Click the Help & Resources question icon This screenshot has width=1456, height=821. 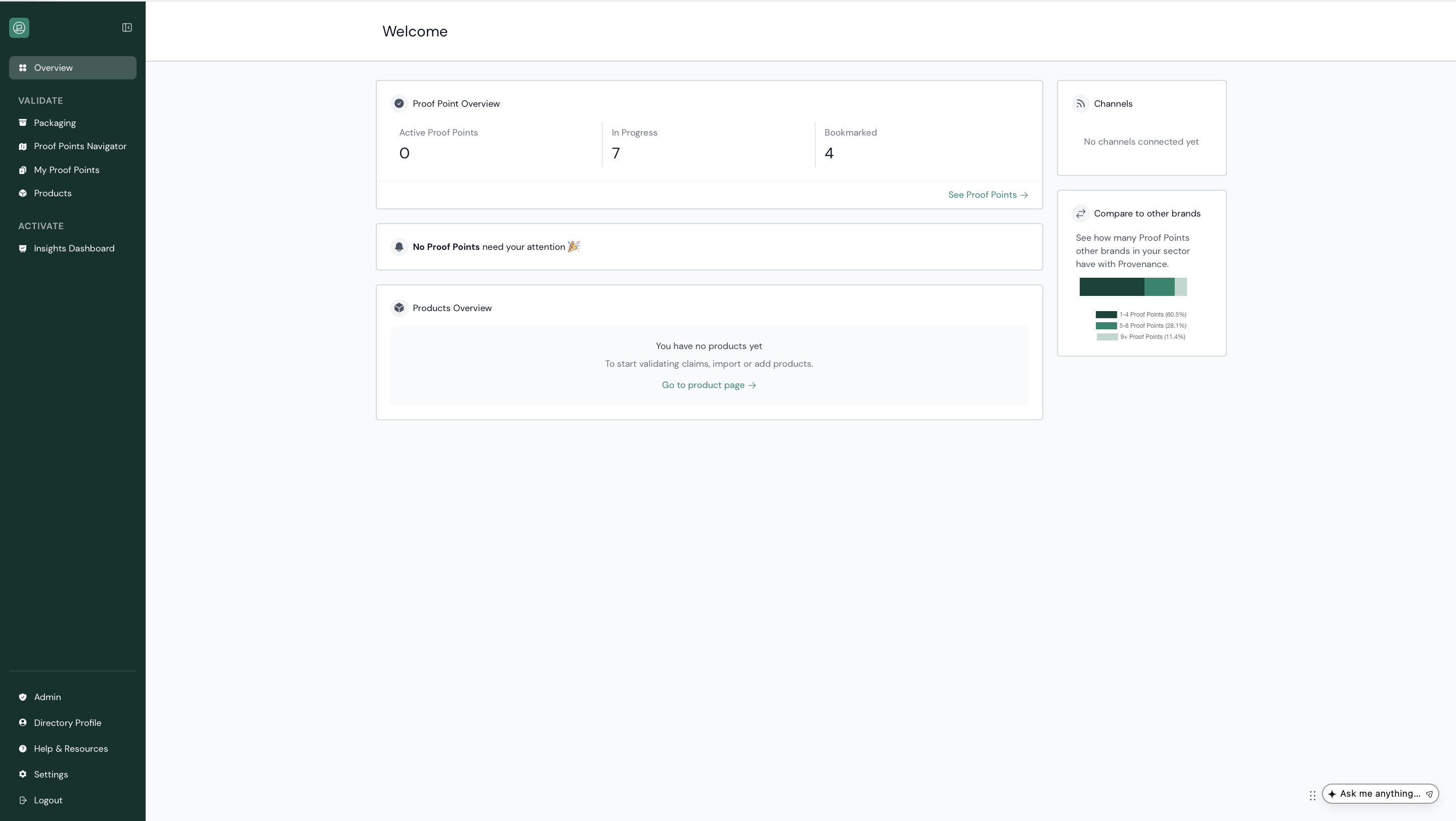(23, 749)
